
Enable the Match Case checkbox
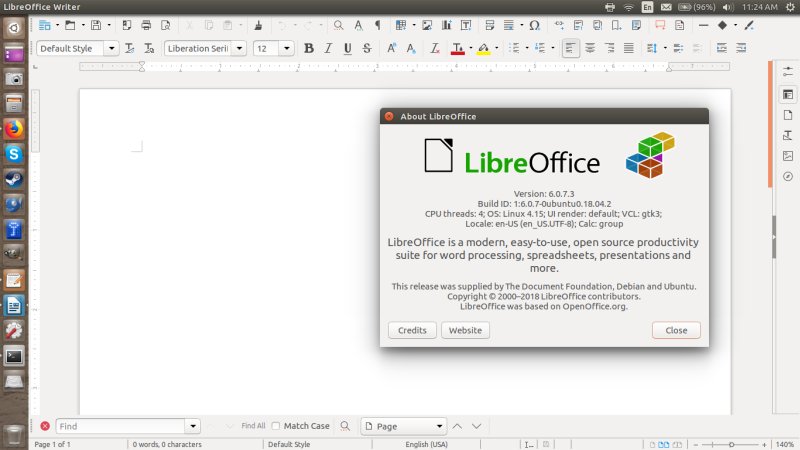[276, 426]
